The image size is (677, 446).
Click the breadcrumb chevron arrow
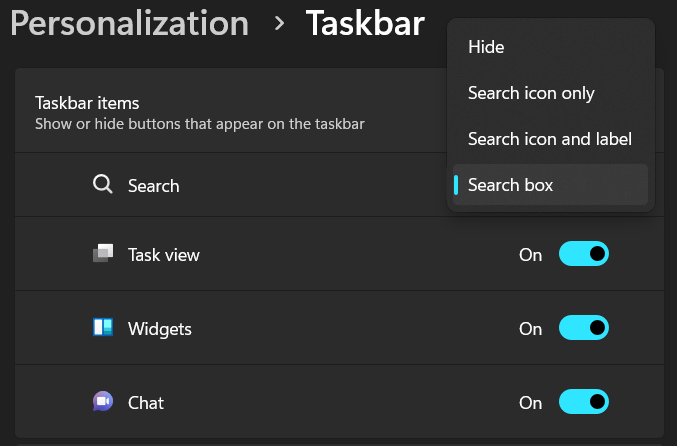point(279,23)
